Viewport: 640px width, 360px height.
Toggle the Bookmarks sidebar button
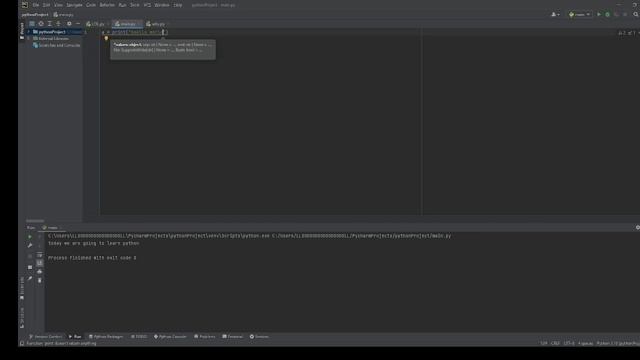(22, 288)
